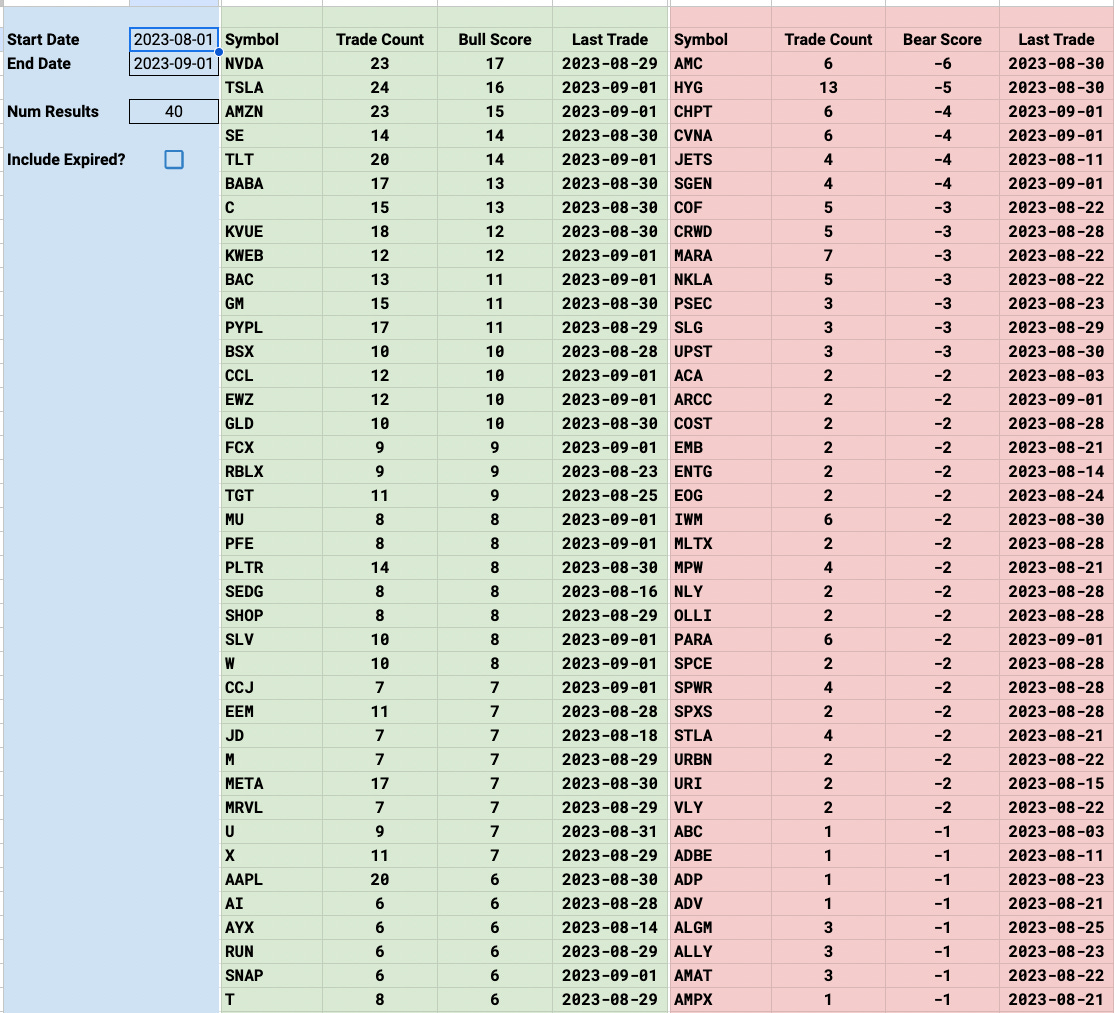Viewport: 1114px width, 1013px height.
Task: Select the AMPX symbol cell
Action: click(720, 1000)
